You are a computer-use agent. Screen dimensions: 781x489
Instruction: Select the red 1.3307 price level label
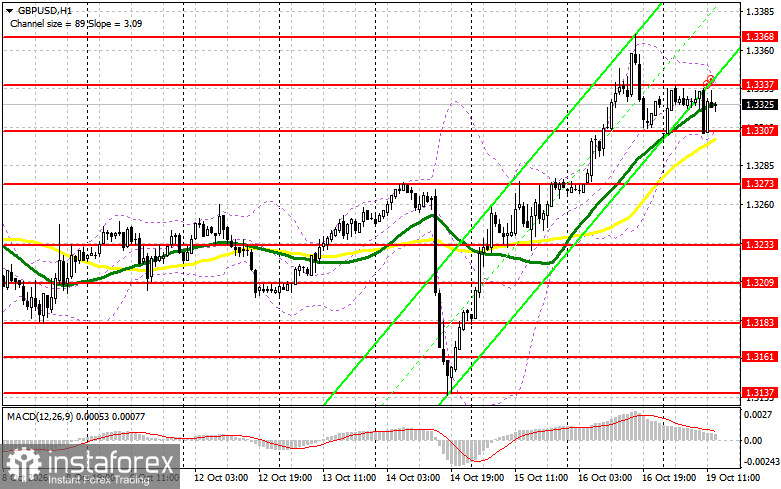760,130
